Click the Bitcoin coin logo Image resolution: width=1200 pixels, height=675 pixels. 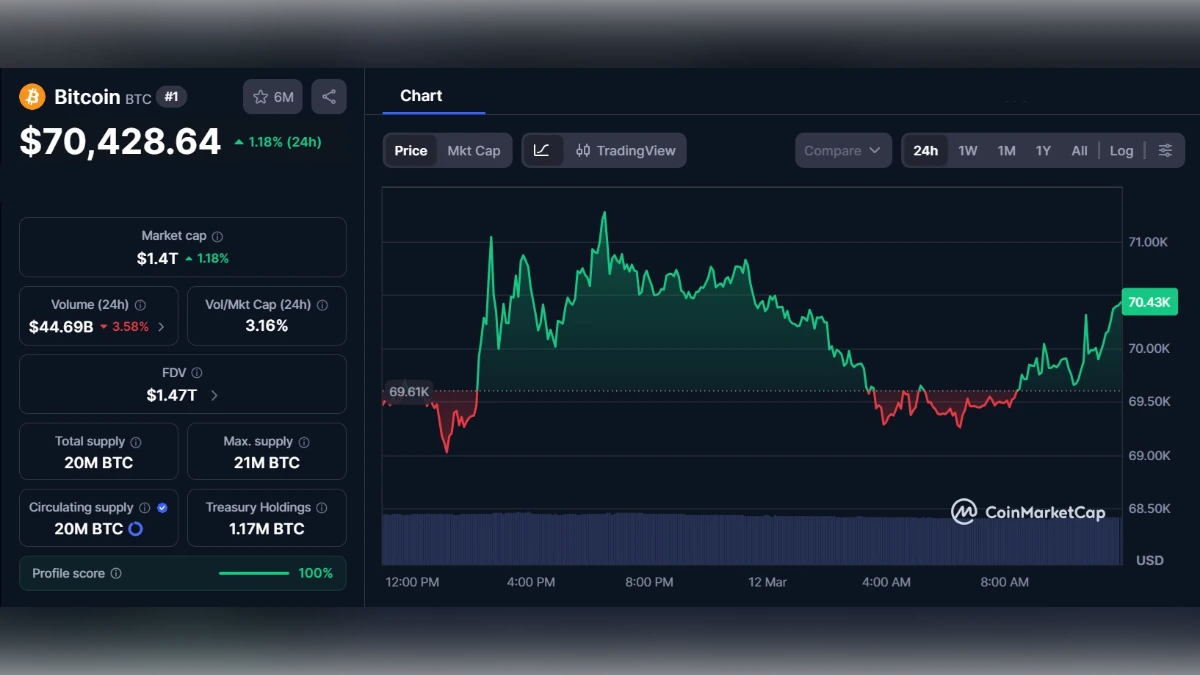pyautogui.click(x=33, y=96)
